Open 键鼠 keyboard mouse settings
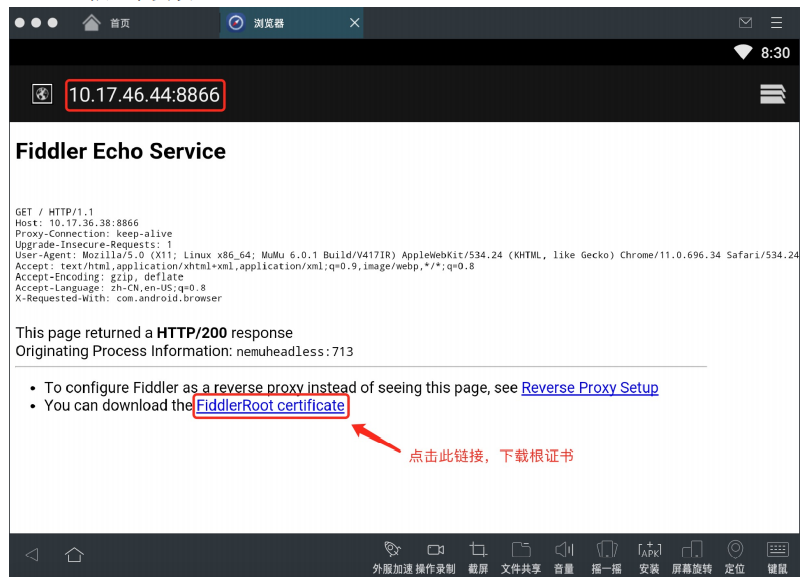The width and height of the screenshot is (812, 584). pos(777,557)
